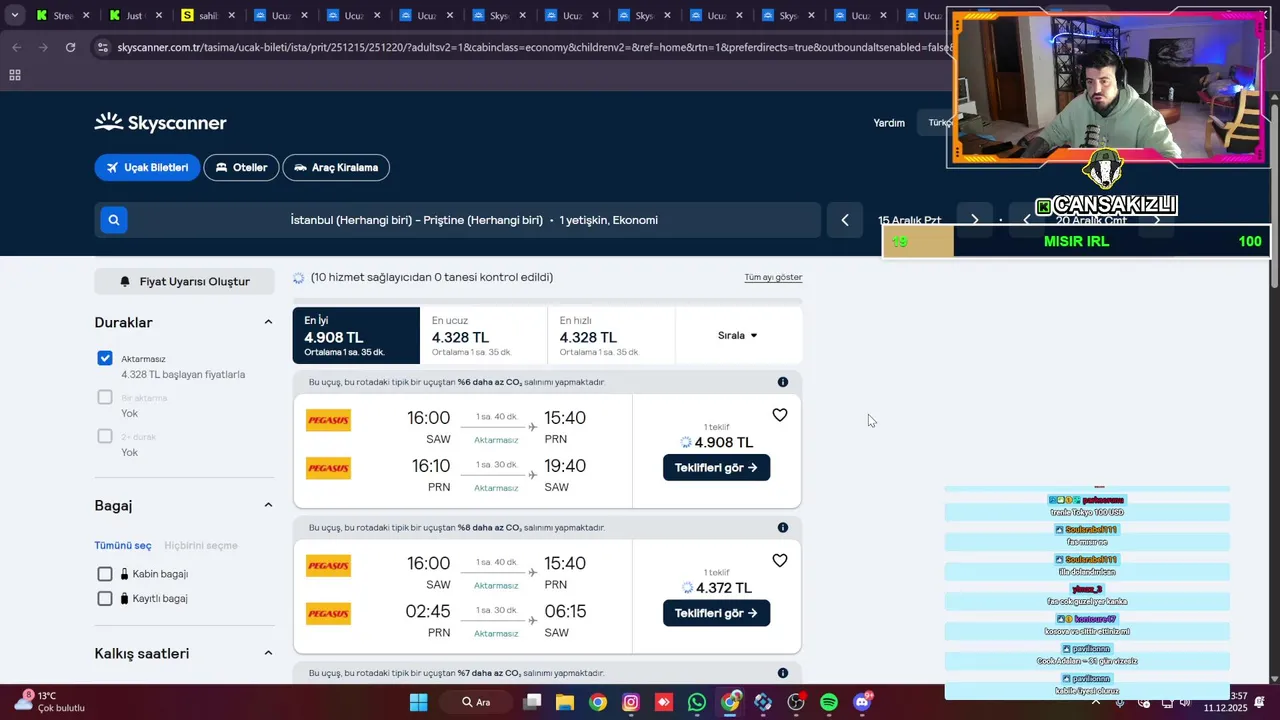Click Teklifleri gör for 4.372 TL flight

[x=716, y=613]
